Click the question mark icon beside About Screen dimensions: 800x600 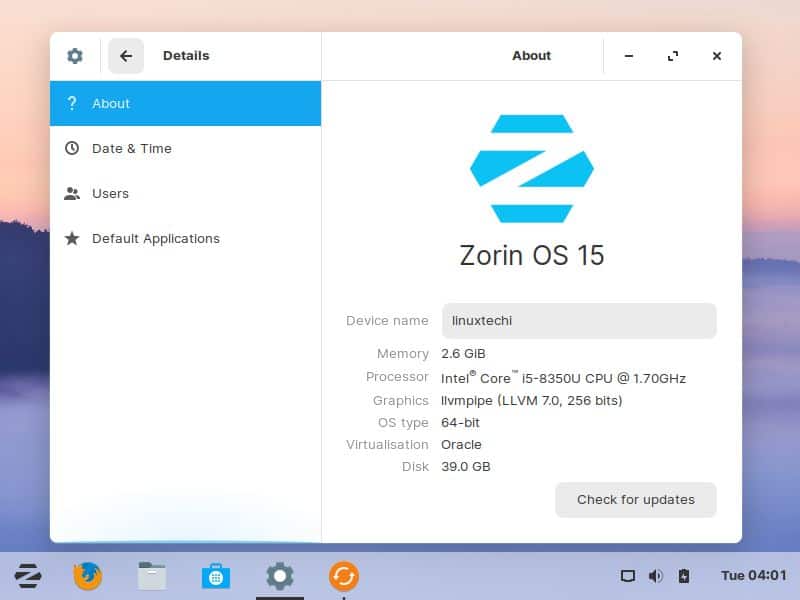[72, 103]
